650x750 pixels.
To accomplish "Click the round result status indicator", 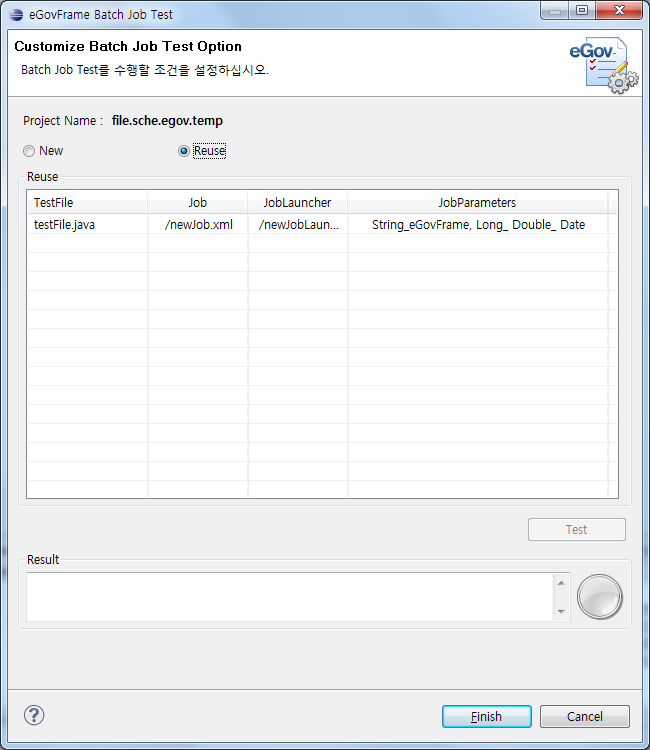I will (x=600, y=597).
